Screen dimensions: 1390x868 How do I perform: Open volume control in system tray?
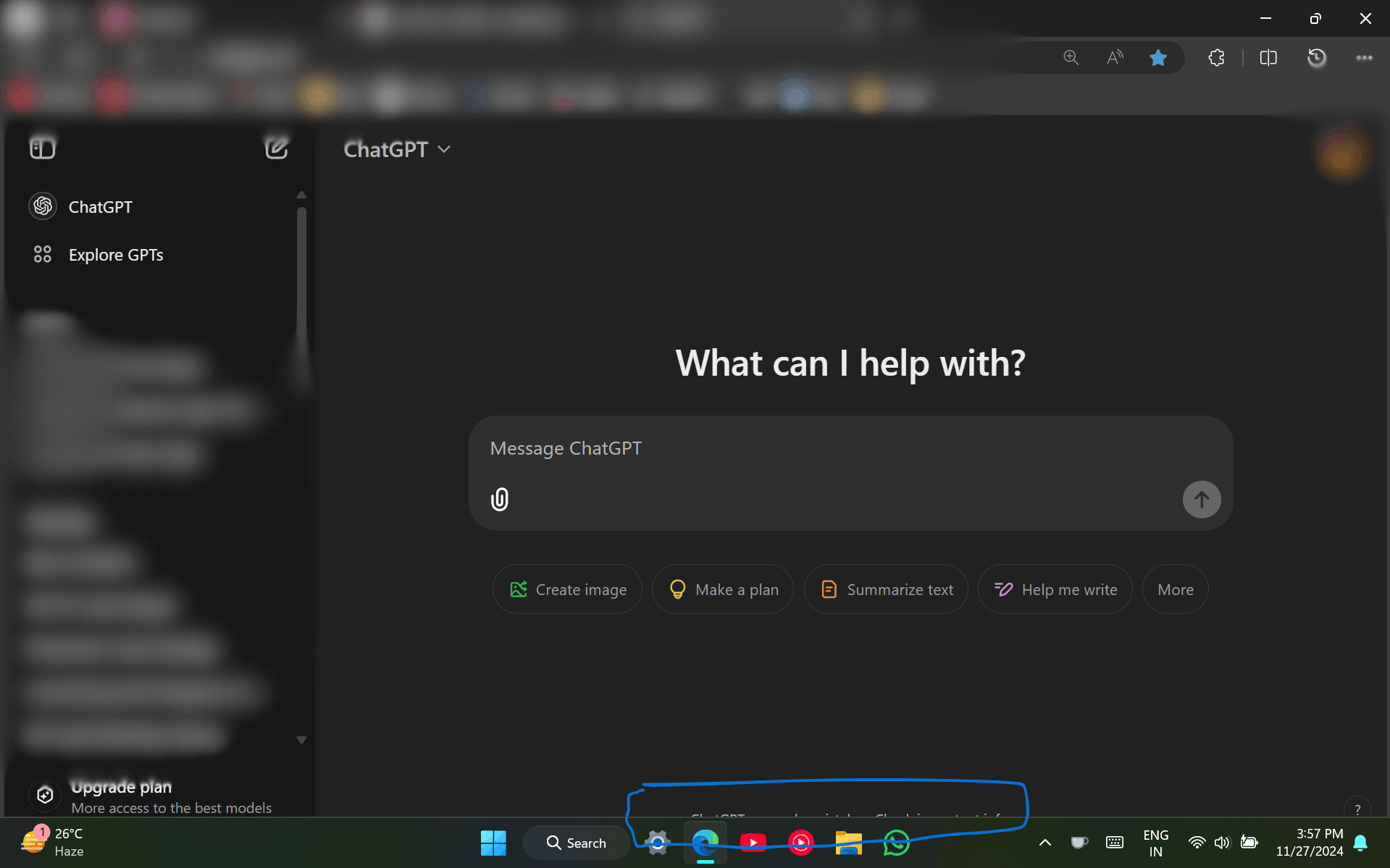click(x=1222, y=843)
